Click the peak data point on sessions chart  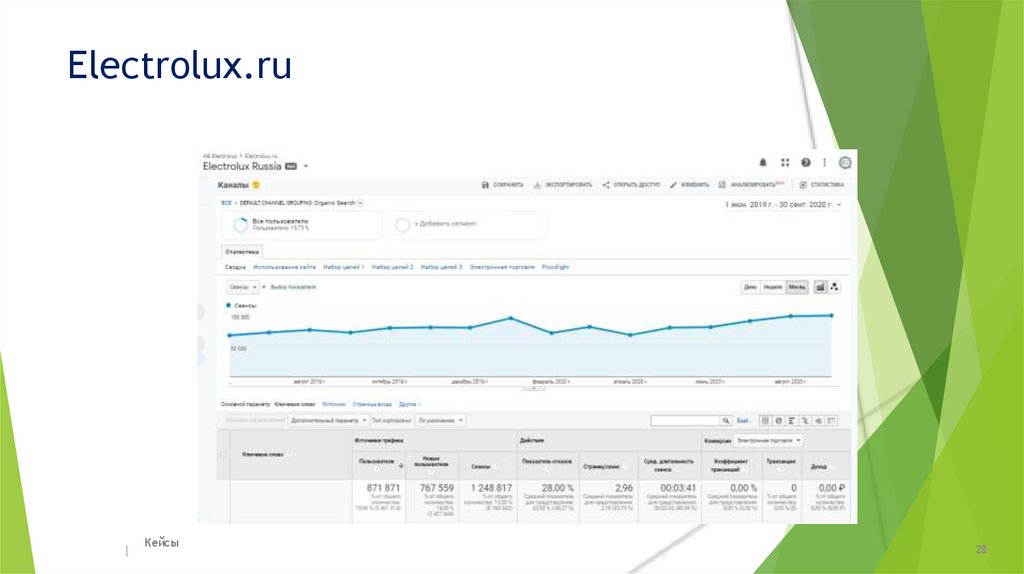(511, 319)
